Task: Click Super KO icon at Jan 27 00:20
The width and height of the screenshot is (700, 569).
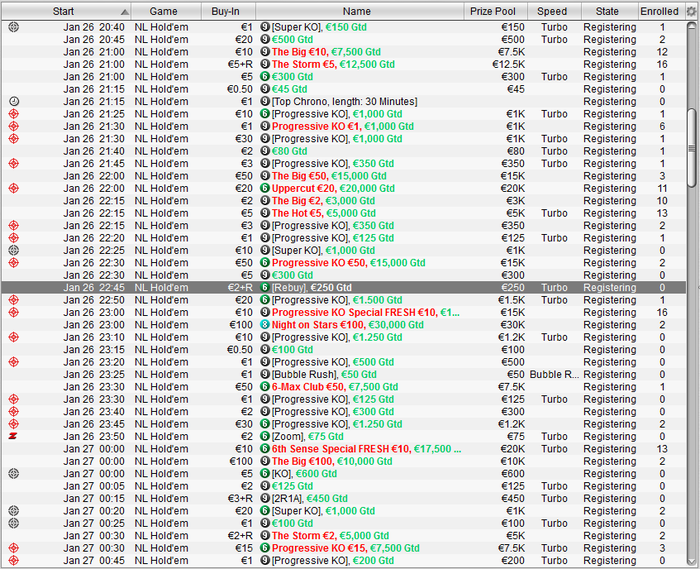Action: [14, 511]
